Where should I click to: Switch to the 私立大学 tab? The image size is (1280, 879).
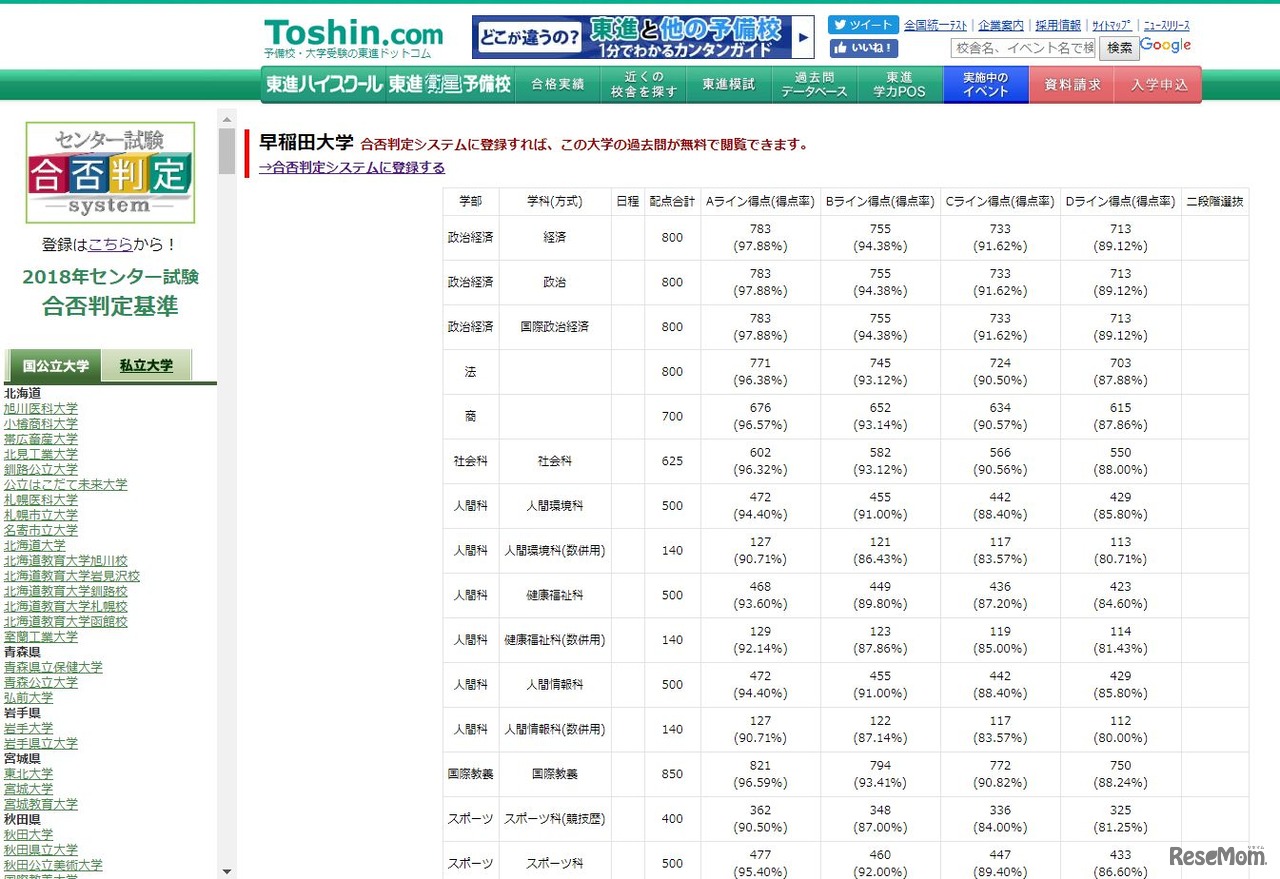(147, 366)
